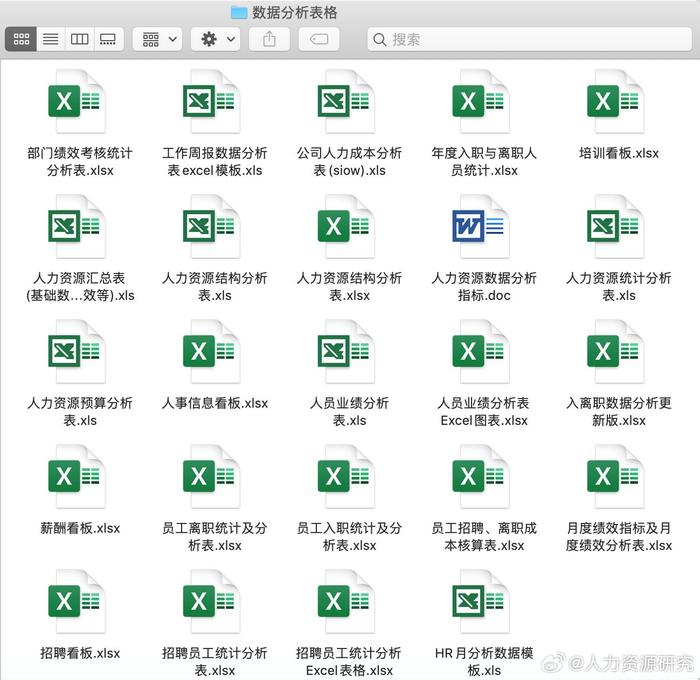Click the file name 人力资源统计分析表.xls
Screen dimensions: 700x680
[x=619, y=287]
